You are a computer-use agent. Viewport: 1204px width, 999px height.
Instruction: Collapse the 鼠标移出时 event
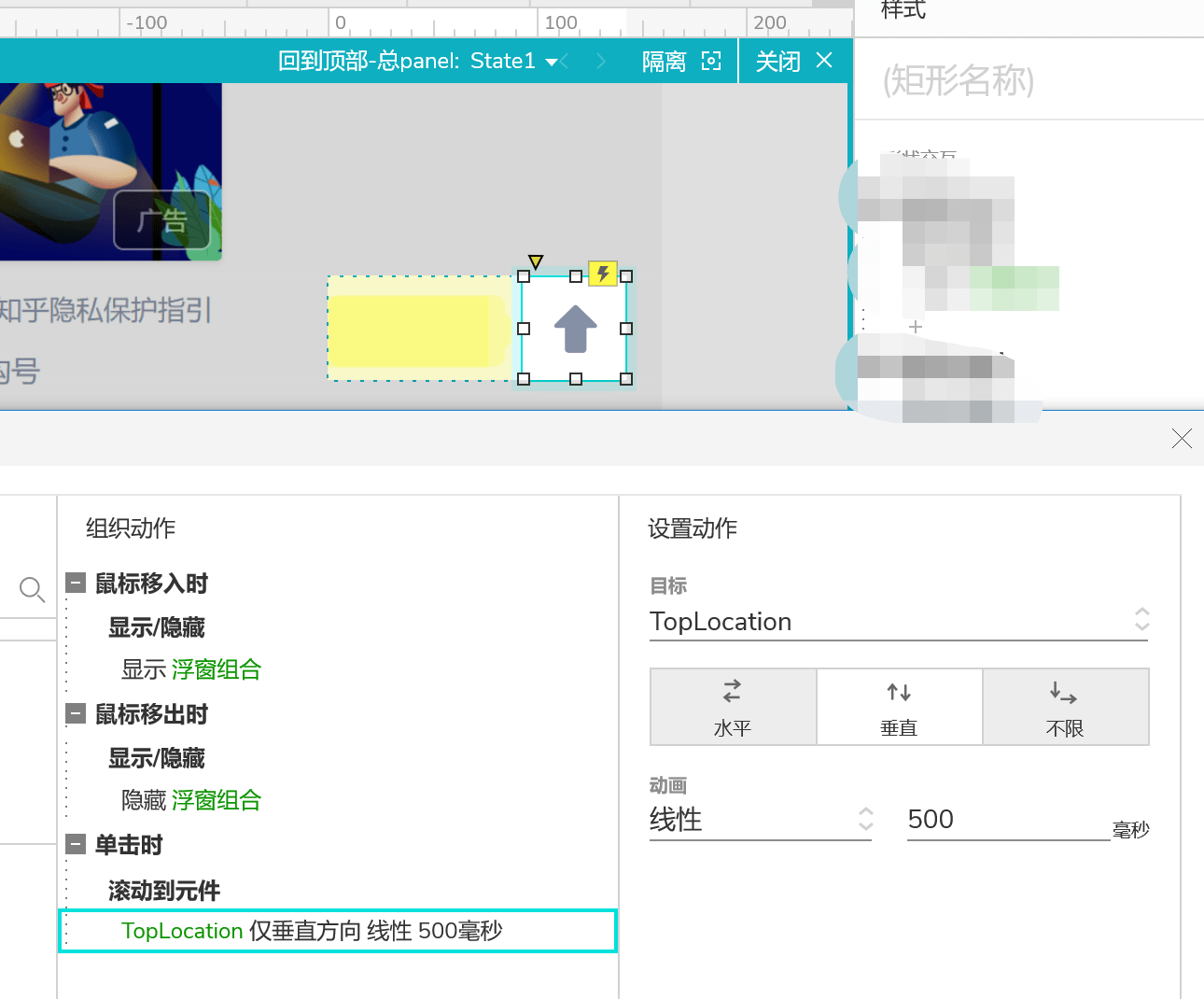pyautogui.click(x=76, y=714)
